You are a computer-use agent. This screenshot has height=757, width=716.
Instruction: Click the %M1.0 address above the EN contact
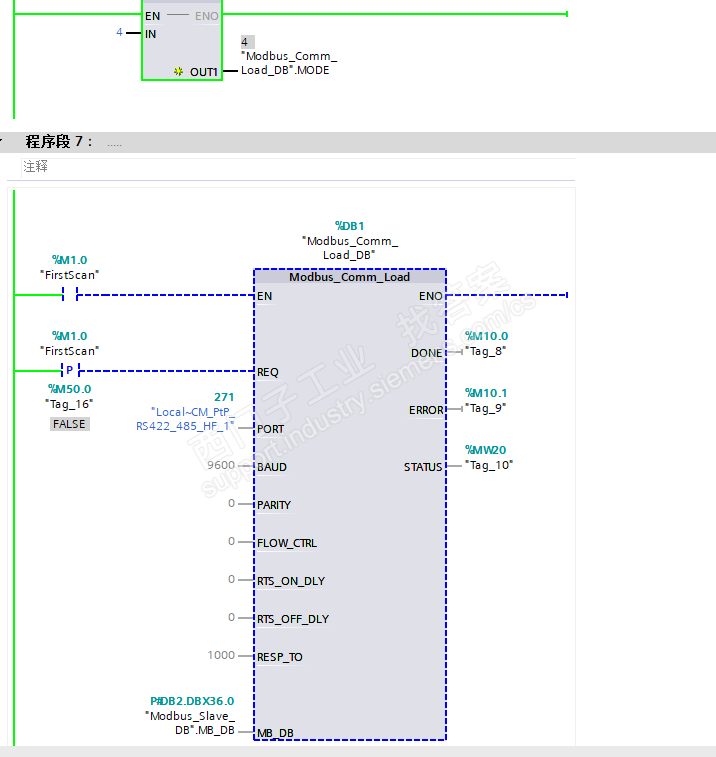[70, 260]
